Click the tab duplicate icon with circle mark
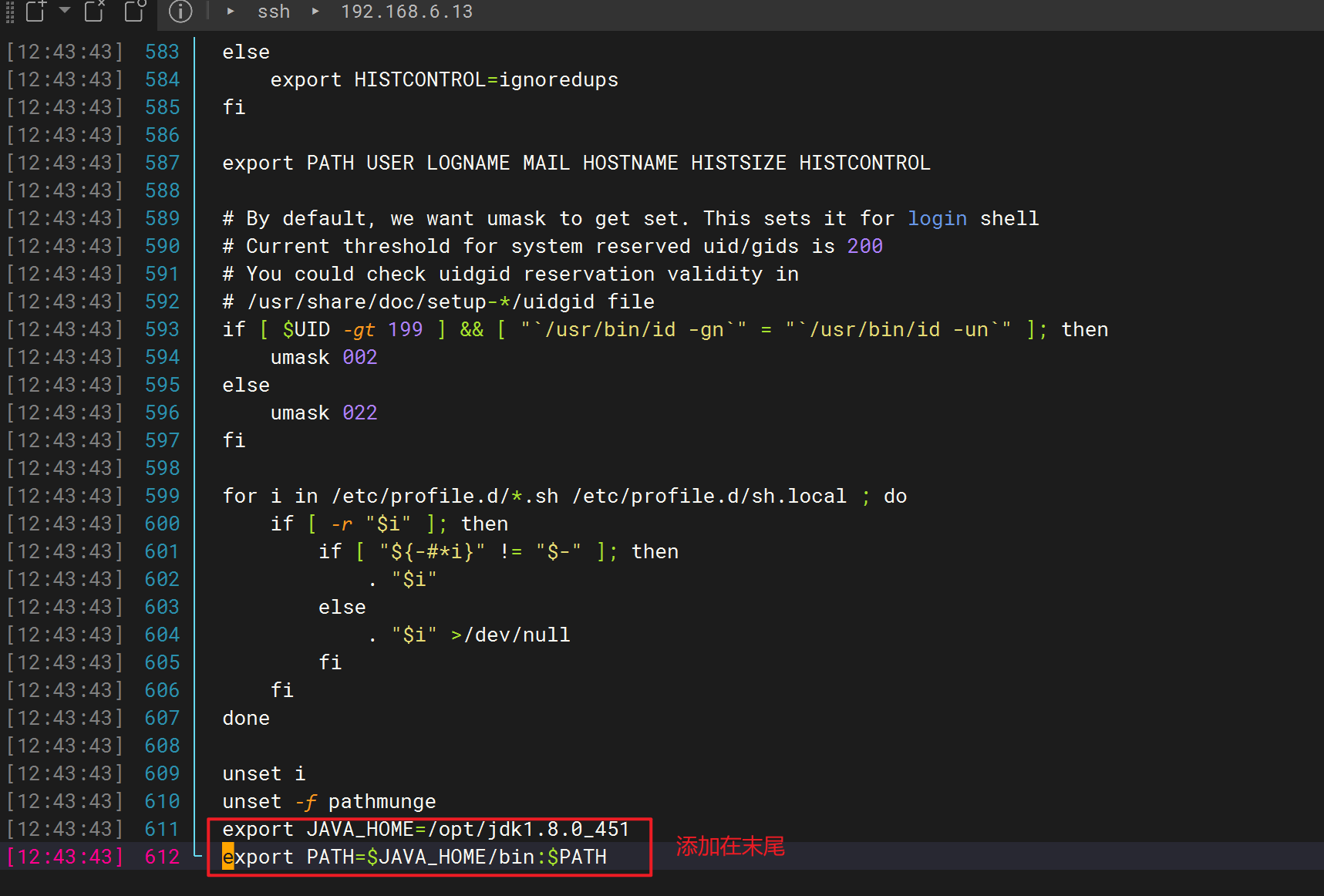1324x896 pixels. click(x=135, y=12)
